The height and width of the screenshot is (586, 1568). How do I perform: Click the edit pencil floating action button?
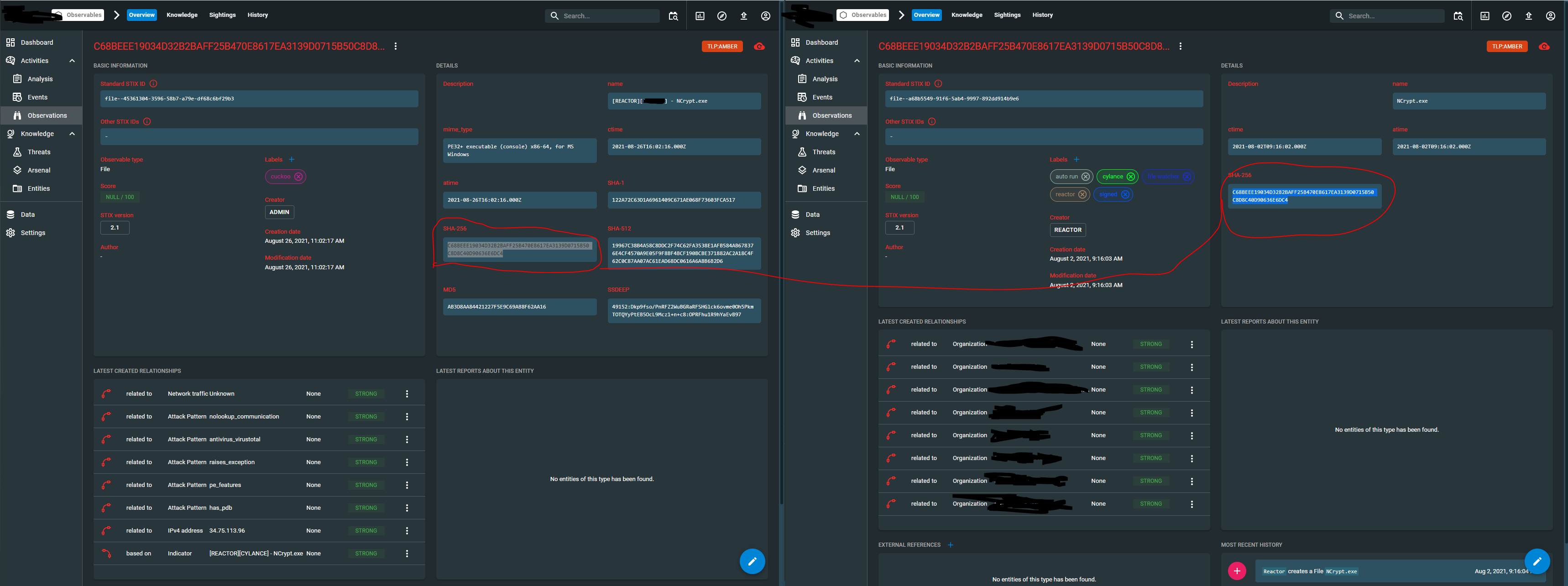(x=753, y=561)
